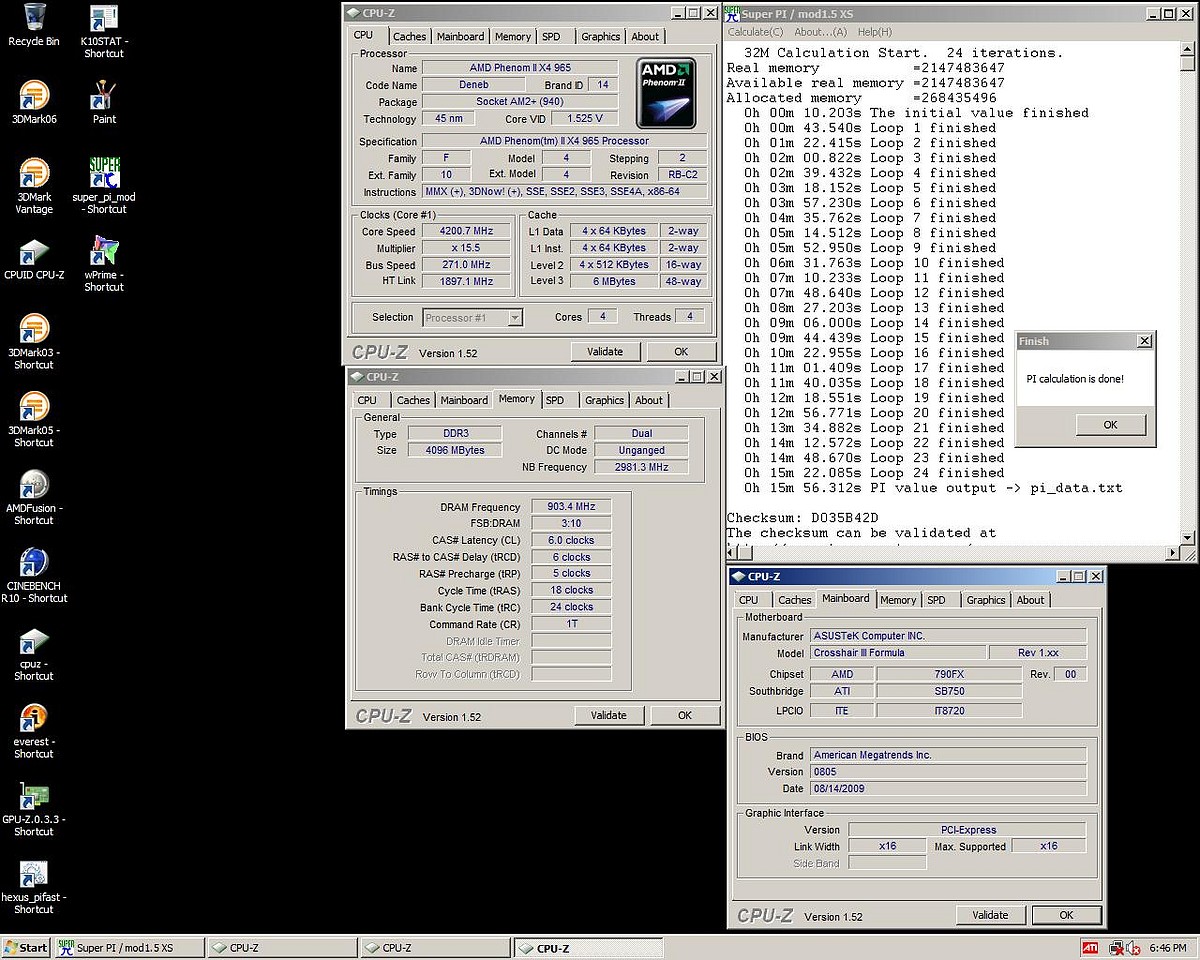Click Size 4096 MBytes field
Viewport: 1200px width, 960px height.
(457, 451)
